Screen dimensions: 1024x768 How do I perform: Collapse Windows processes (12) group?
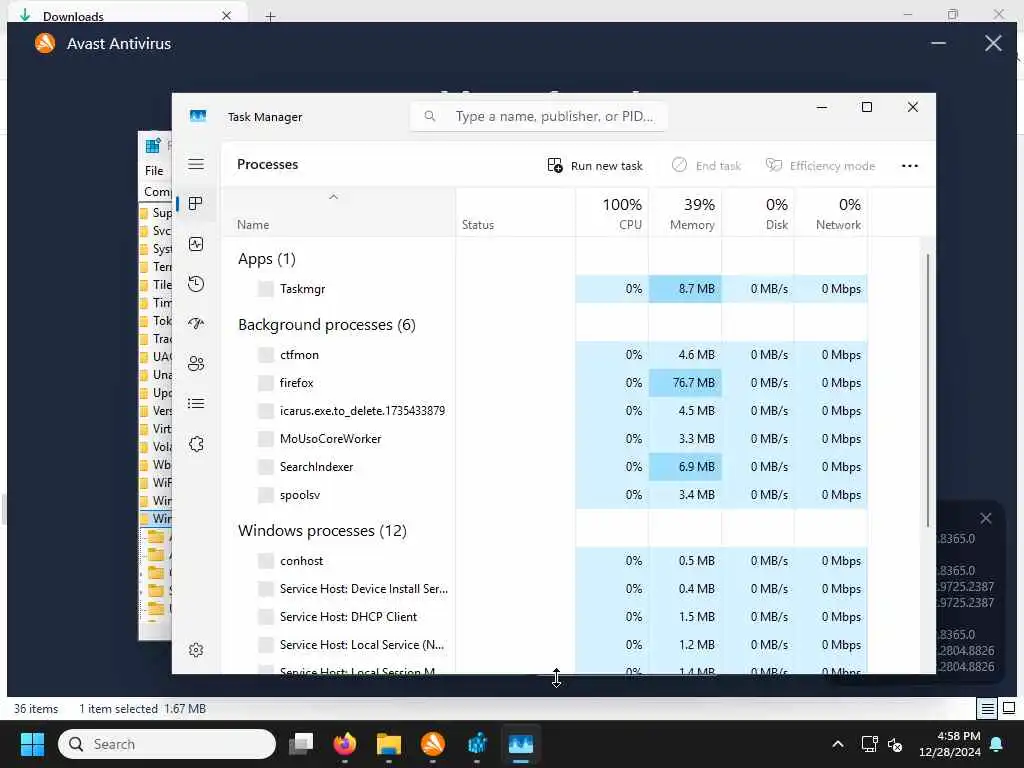322,531
